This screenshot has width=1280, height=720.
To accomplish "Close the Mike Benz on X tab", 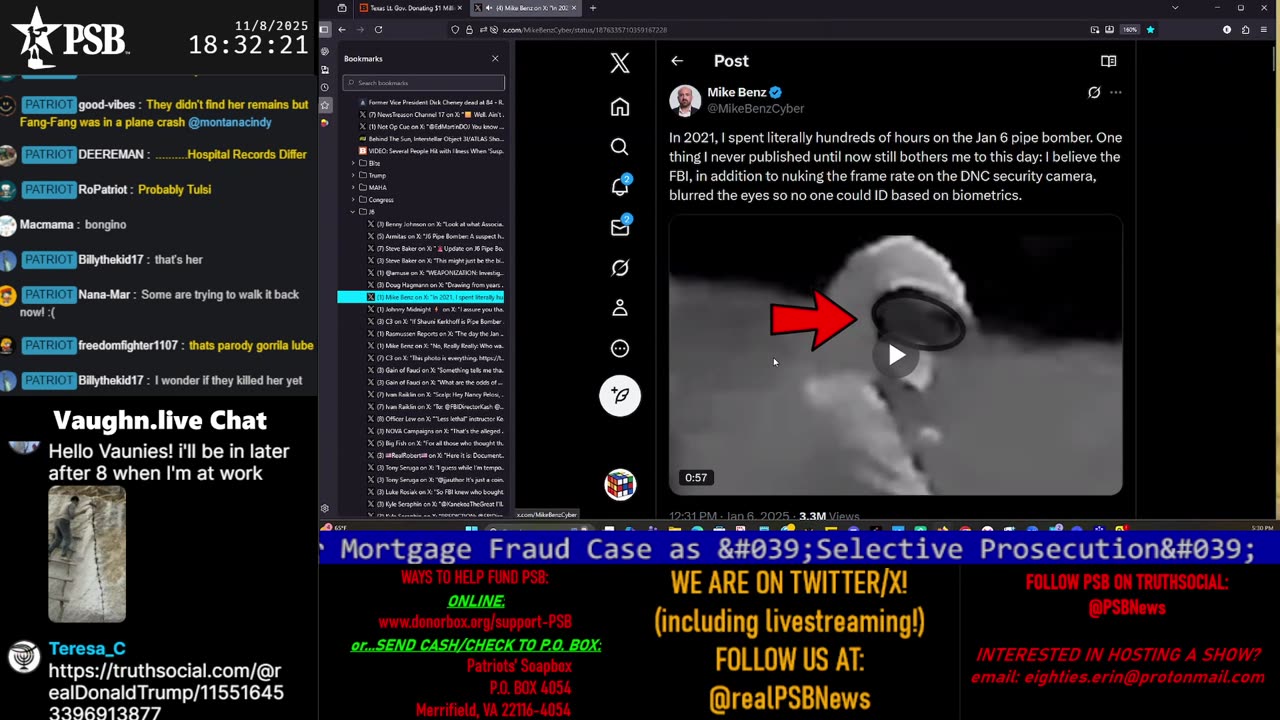I will click(x=575, y=8).
